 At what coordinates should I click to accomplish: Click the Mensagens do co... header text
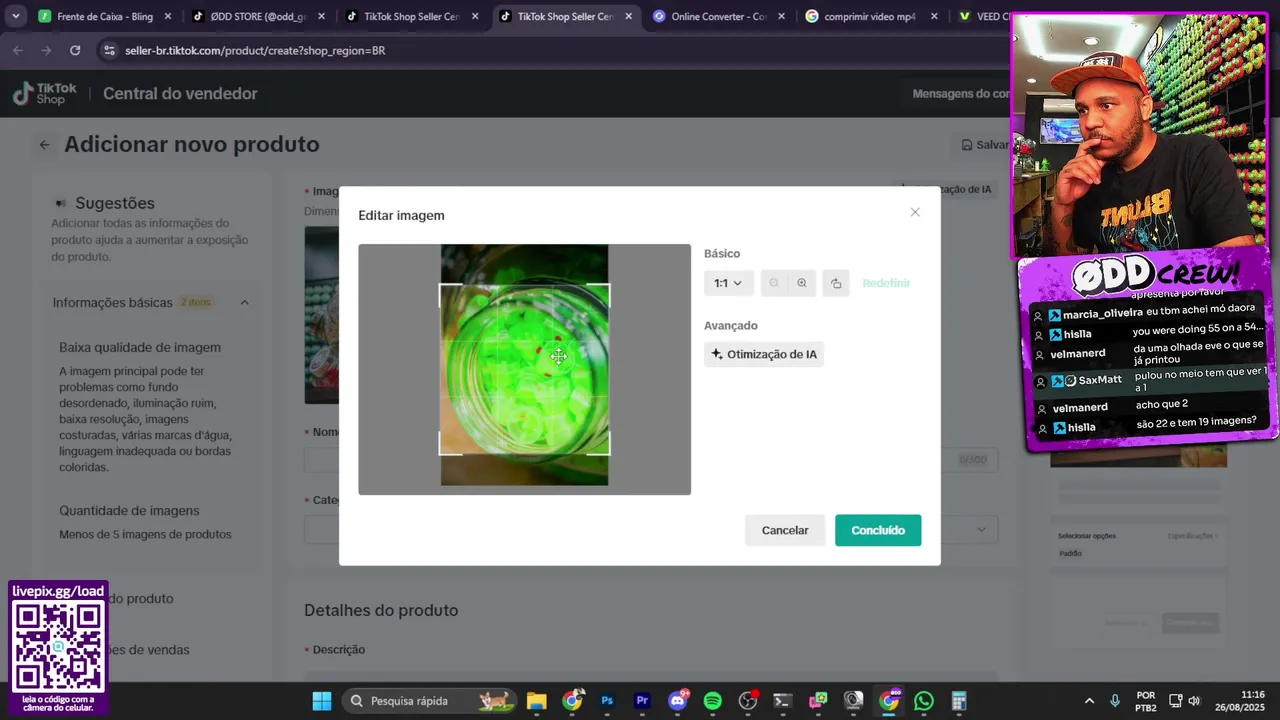click(x=960, y=93)
